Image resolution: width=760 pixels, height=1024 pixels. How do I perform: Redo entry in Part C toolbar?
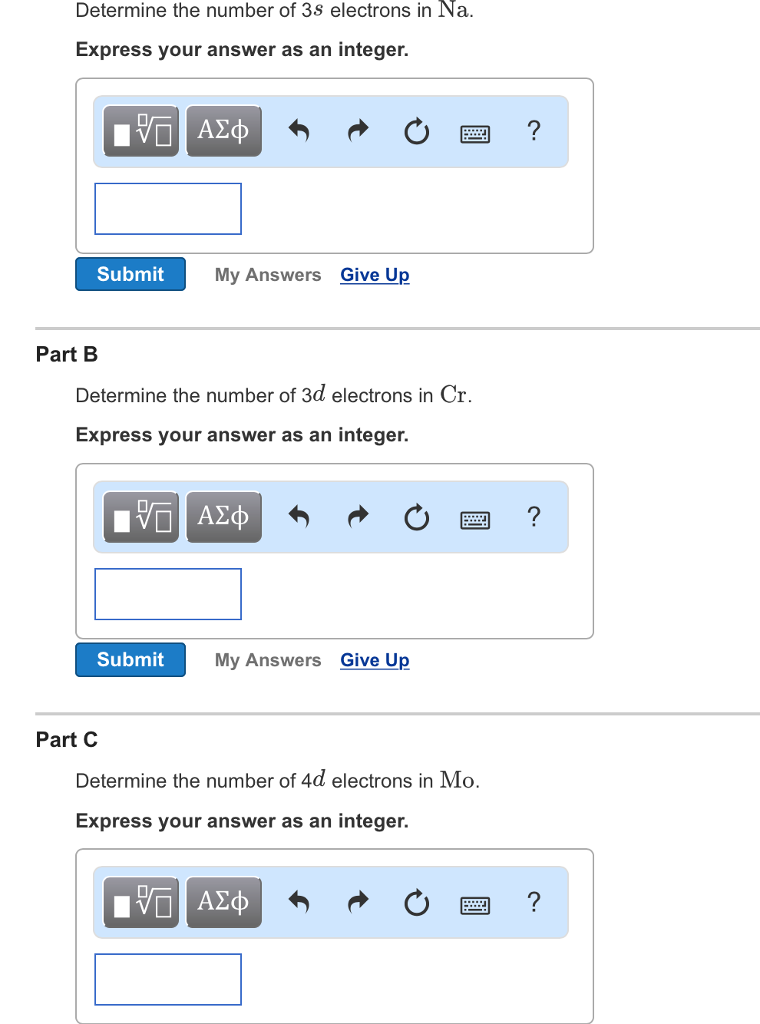click(x=358, y=903)
